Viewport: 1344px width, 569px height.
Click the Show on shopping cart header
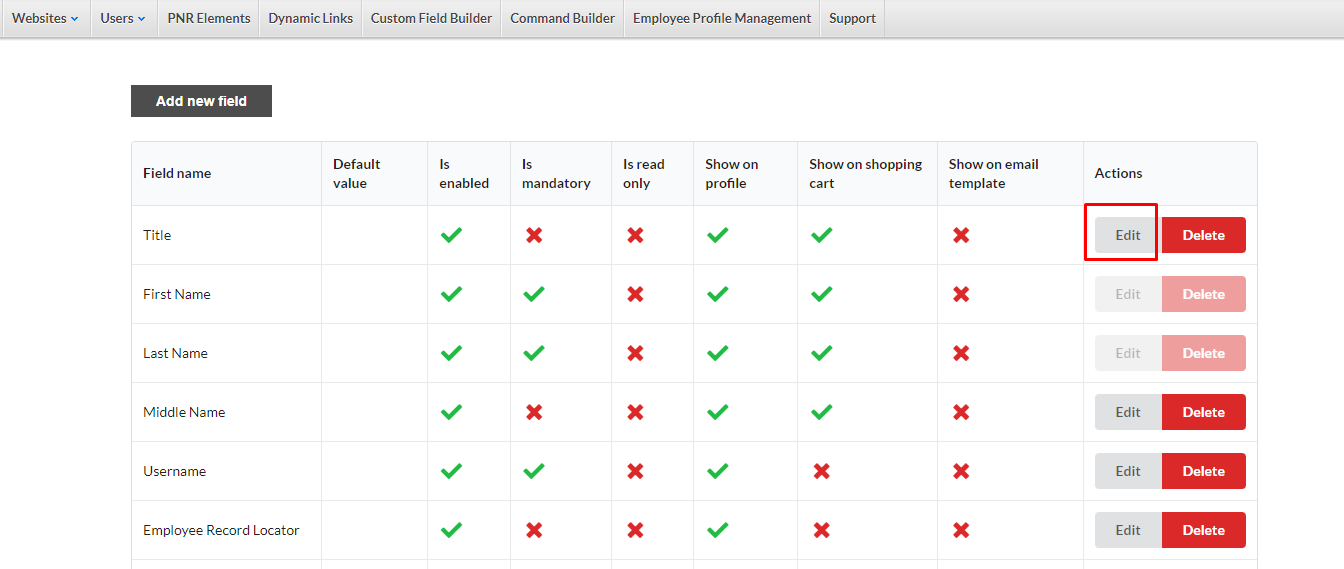click(865, 173)
